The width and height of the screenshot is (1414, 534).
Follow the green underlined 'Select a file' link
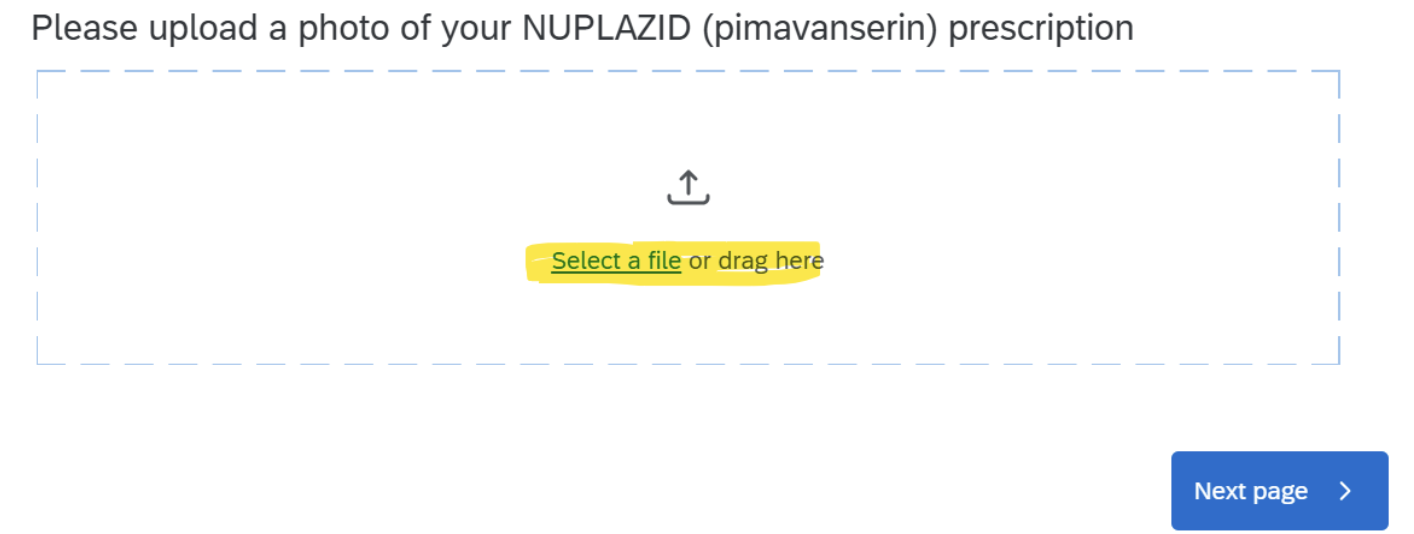click(616, 261)
